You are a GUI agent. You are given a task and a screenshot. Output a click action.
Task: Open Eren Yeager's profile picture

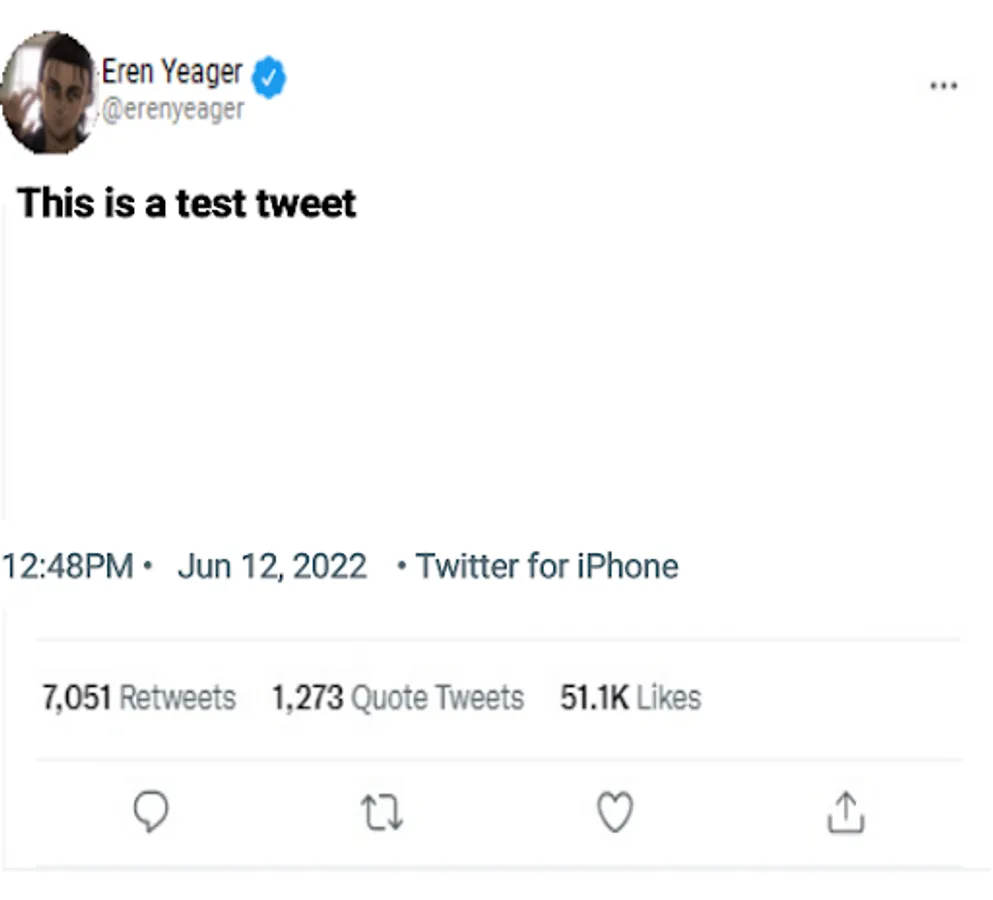48,92
